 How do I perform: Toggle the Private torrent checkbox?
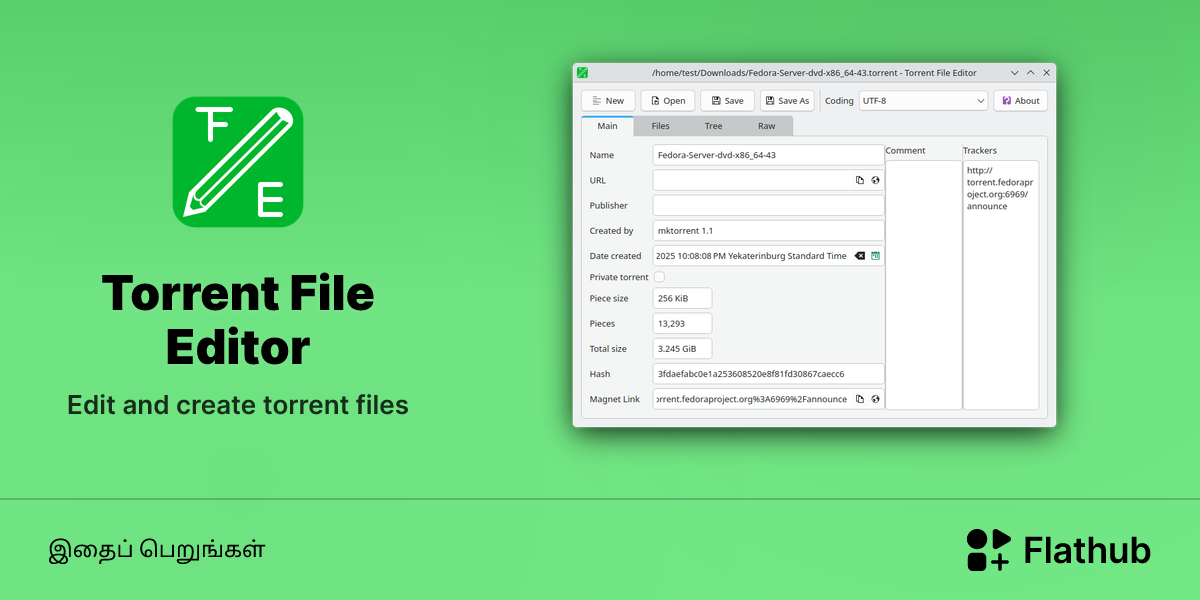(x=659, y=277)
